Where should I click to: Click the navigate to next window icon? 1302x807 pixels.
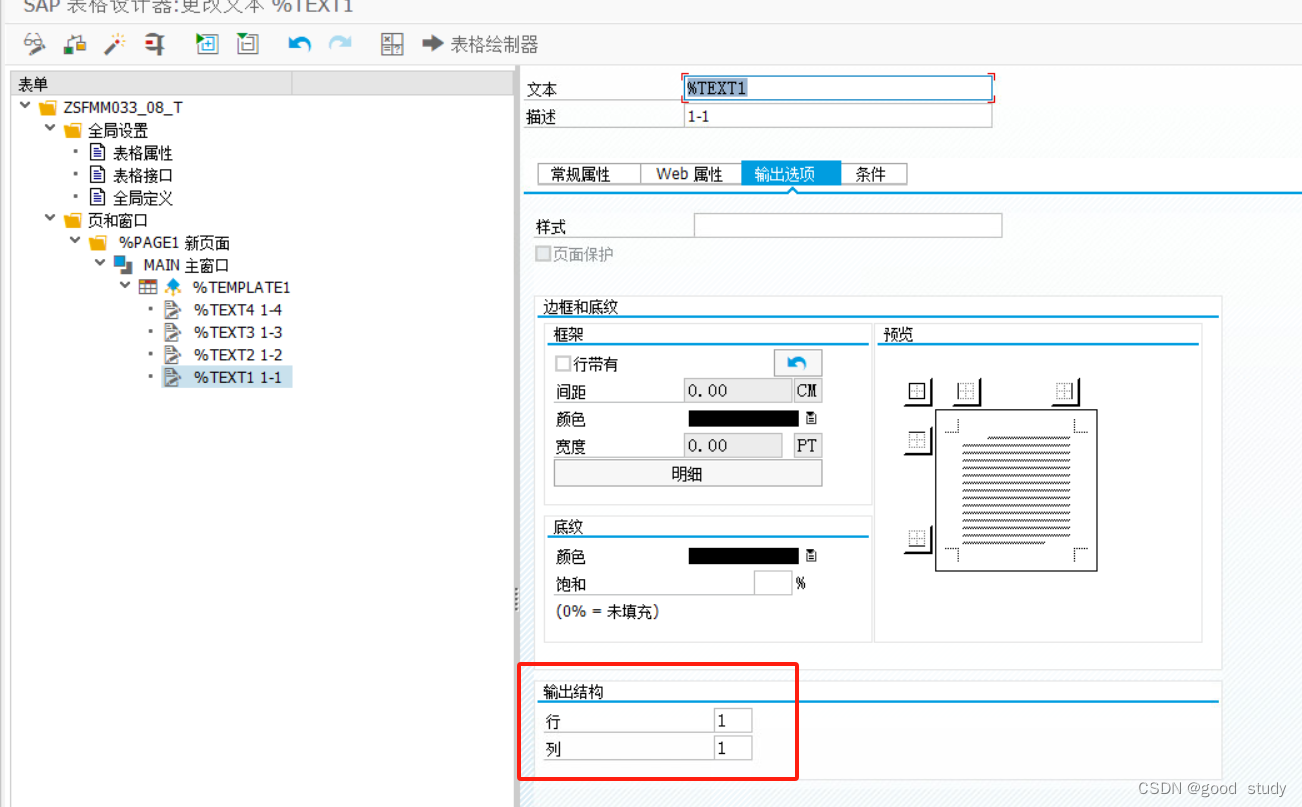pyautogui.click(x=207, y=44)
